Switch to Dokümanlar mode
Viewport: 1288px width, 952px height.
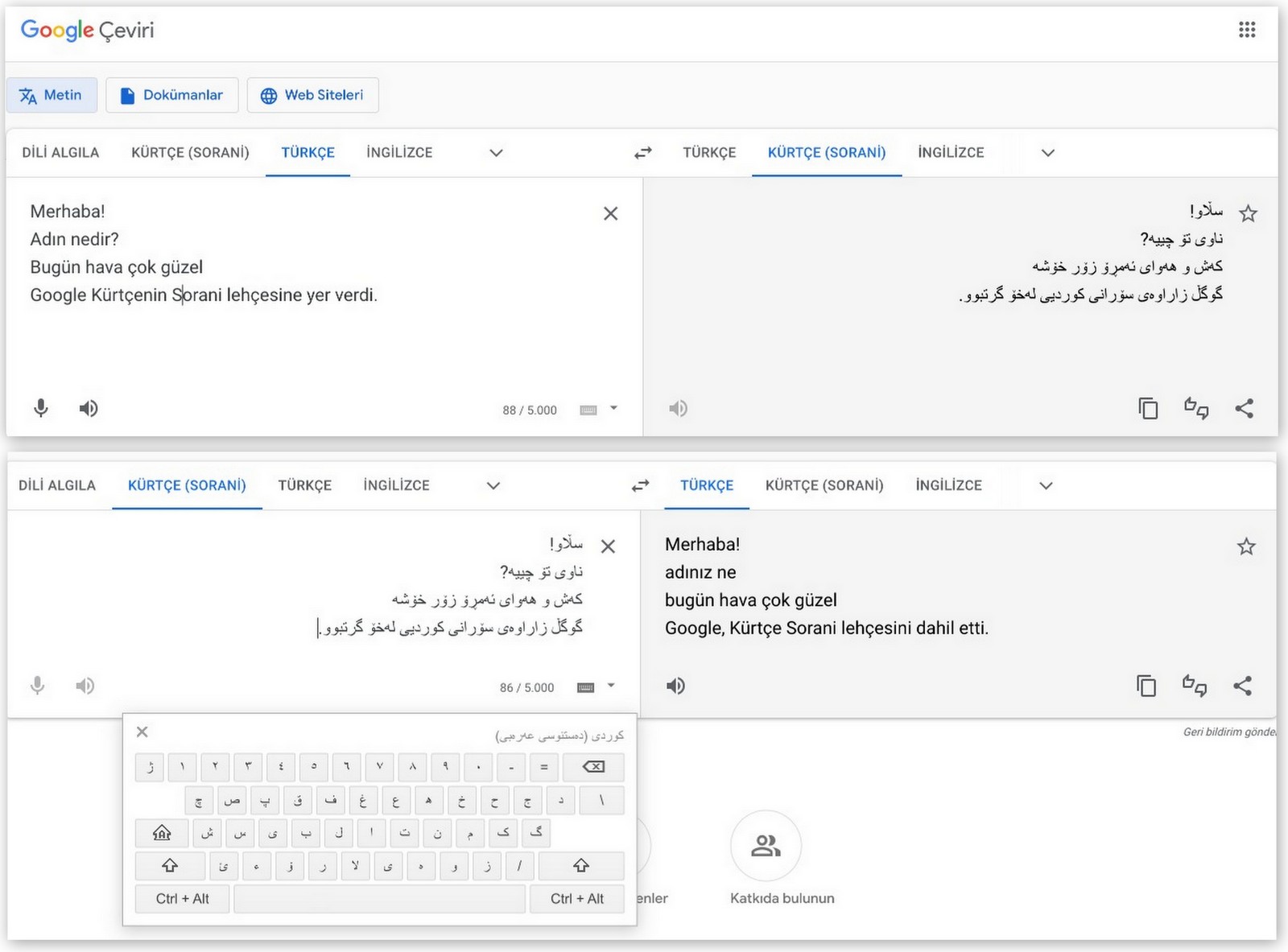[171, 95]
